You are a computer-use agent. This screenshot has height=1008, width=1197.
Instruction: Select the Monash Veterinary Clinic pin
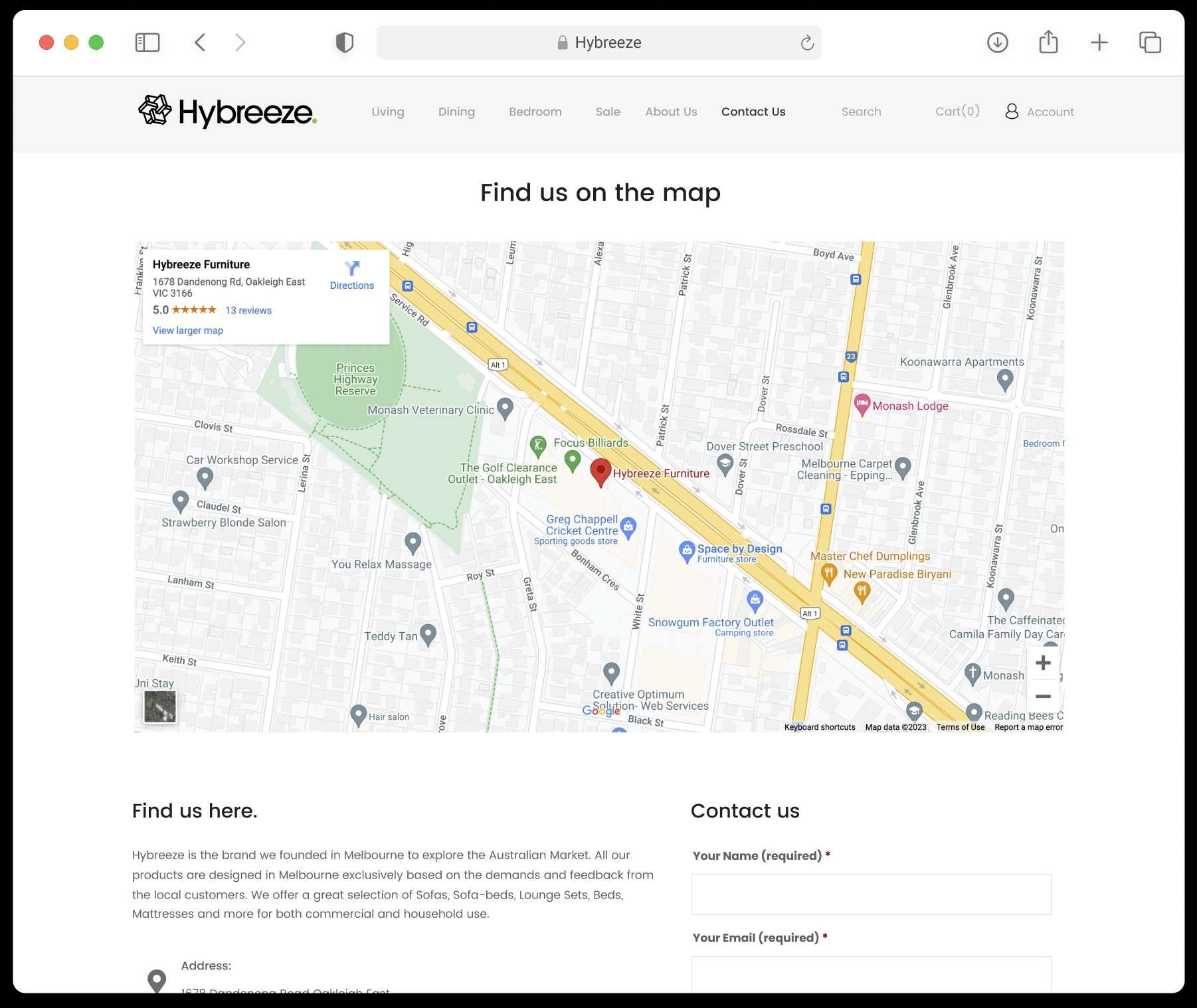click(505, 408)
